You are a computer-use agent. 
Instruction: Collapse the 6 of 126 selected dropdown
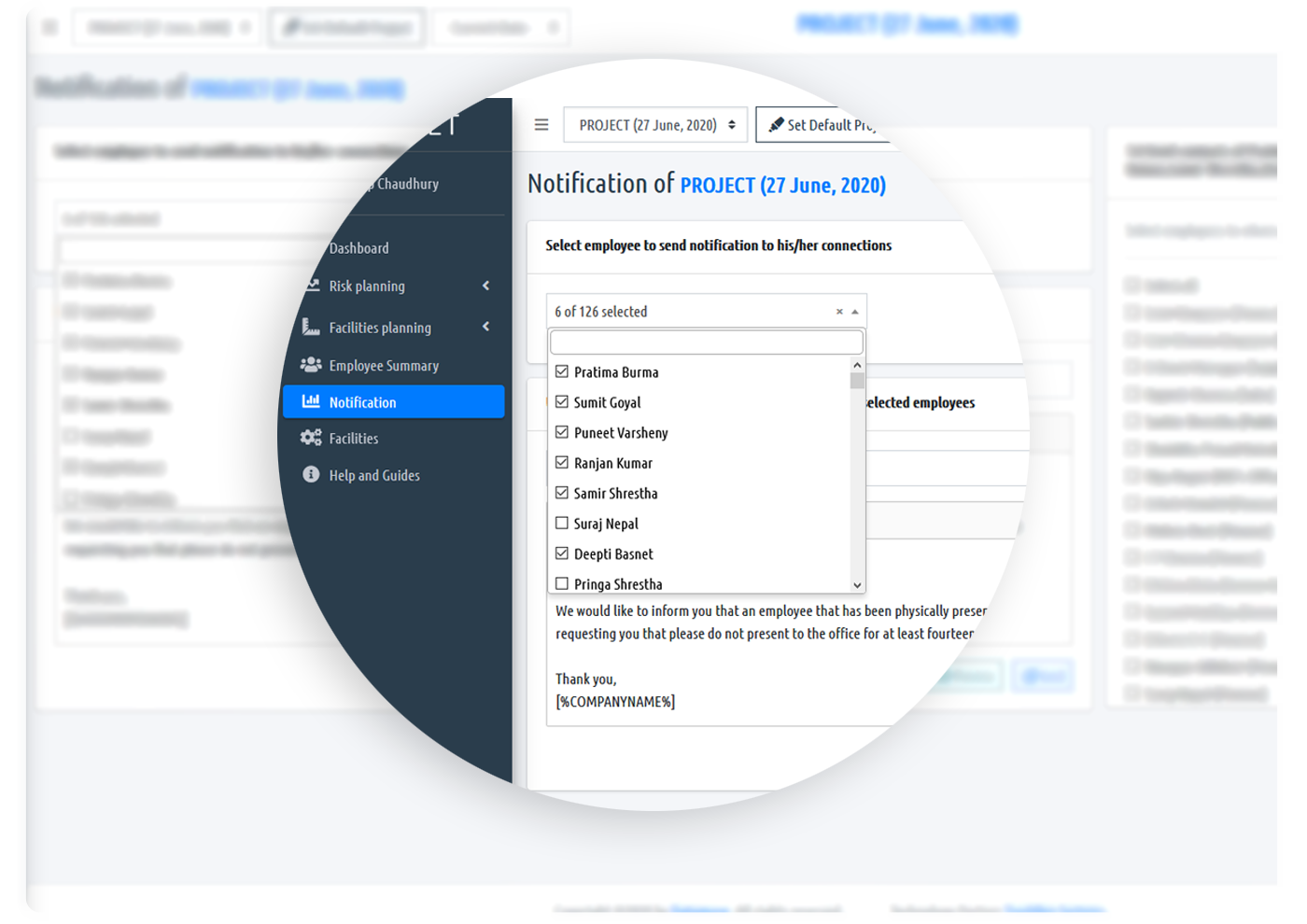855,312
